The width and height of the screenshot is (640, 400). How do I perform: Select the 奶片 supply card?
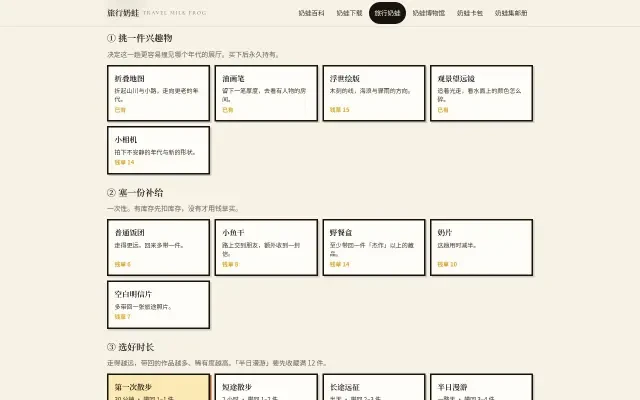click(x=482, y=247)
